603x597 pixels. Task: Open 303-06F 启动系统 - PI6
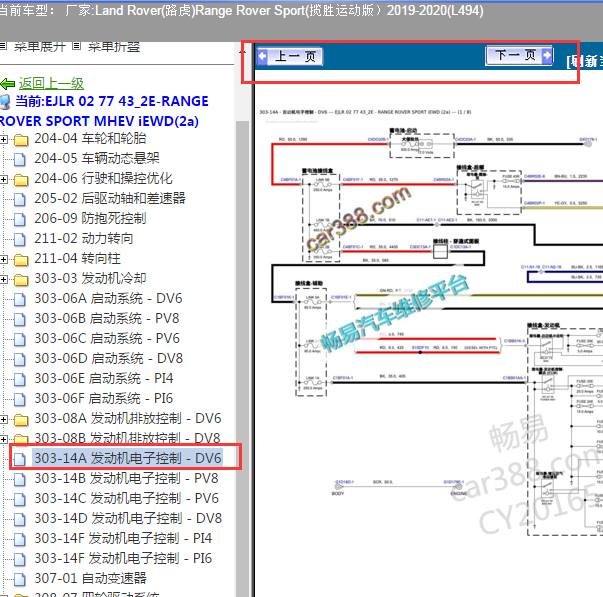click(x=103, y=398)
